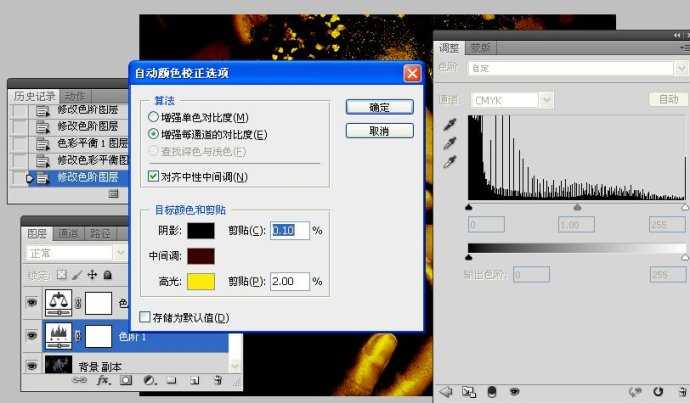Click the History panel bottom snapshot icon
Viewport: 690px width, 403px height.
pyautogui.click(x=114, y=193)
